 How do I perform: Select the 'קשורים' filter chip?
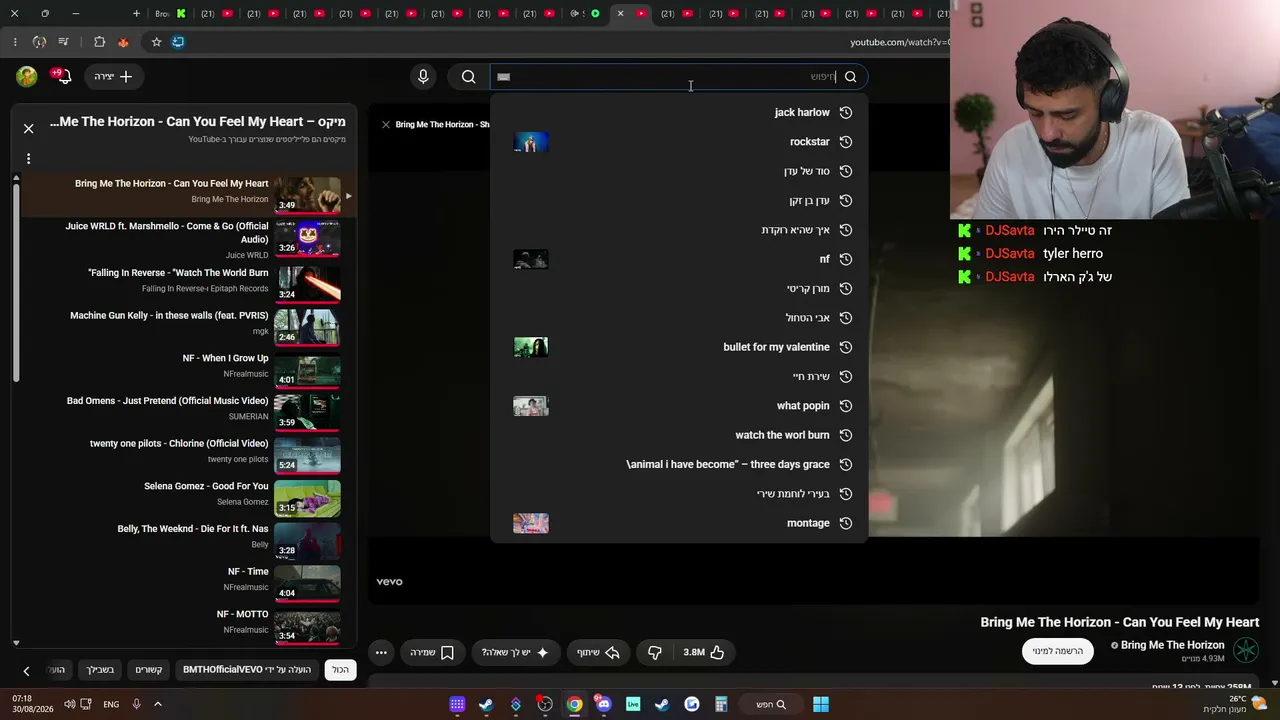pos(149,669)
